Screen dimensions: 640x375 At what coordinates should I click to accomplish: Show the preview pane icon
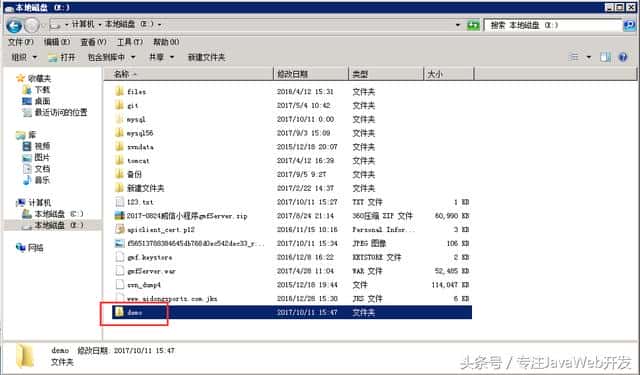[x=605, y=57]
